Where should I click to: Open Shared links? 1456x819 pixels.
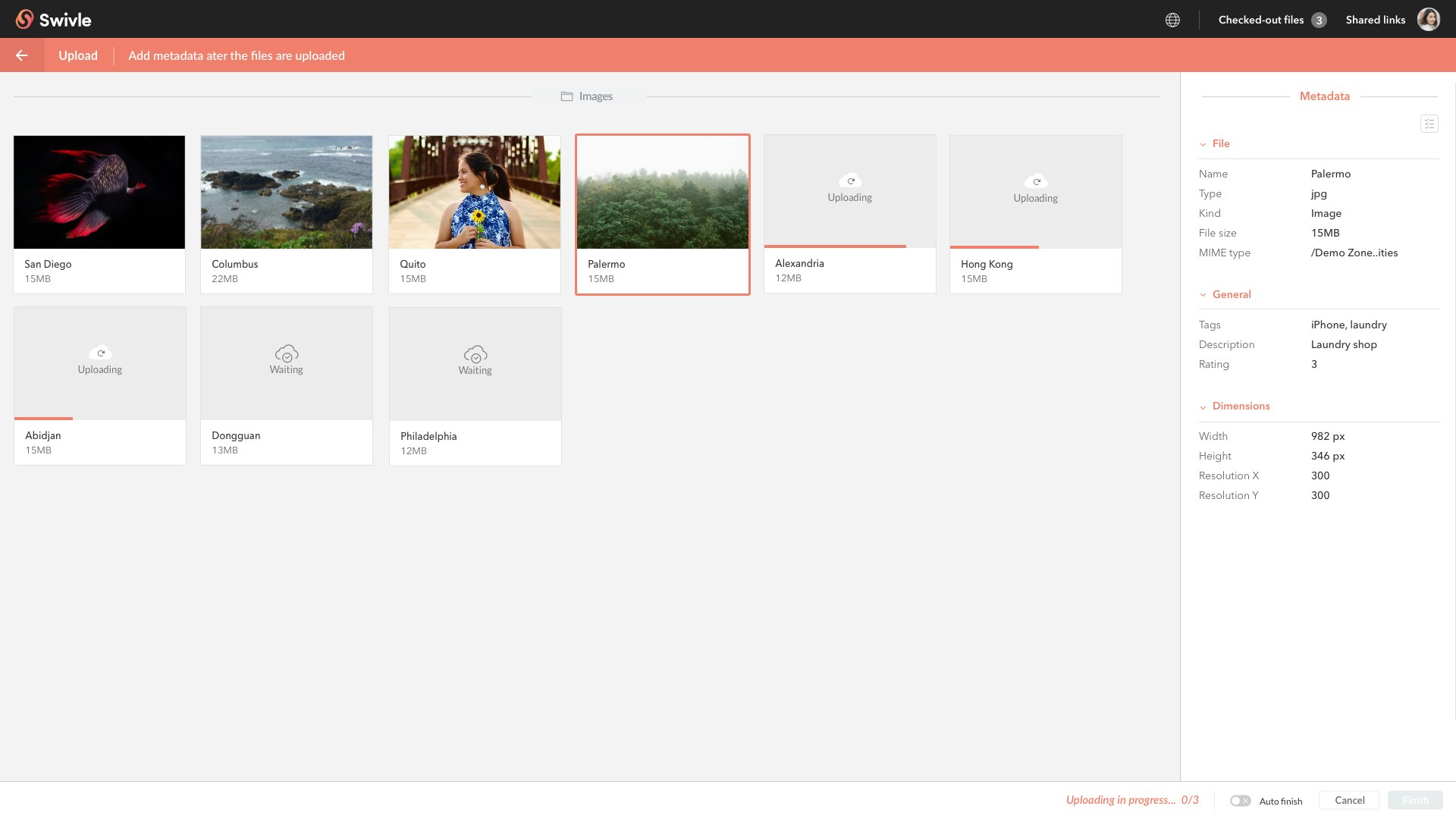click(1375, 20)
